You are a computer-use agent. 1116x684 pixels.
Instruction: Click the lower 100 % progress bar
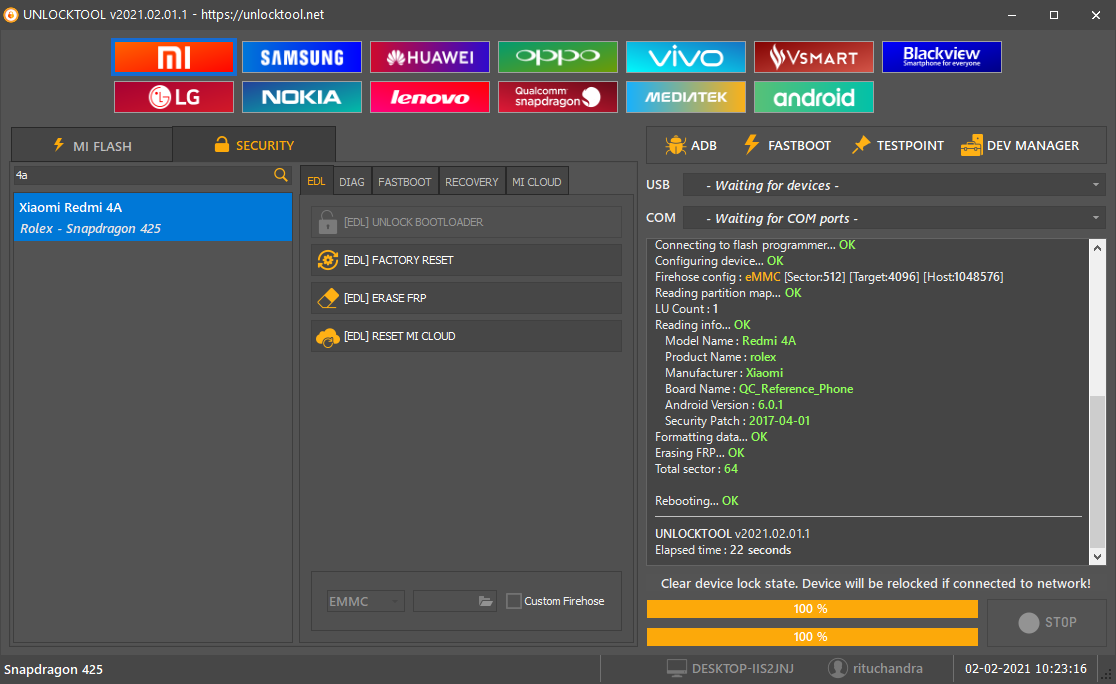[812, 636]
